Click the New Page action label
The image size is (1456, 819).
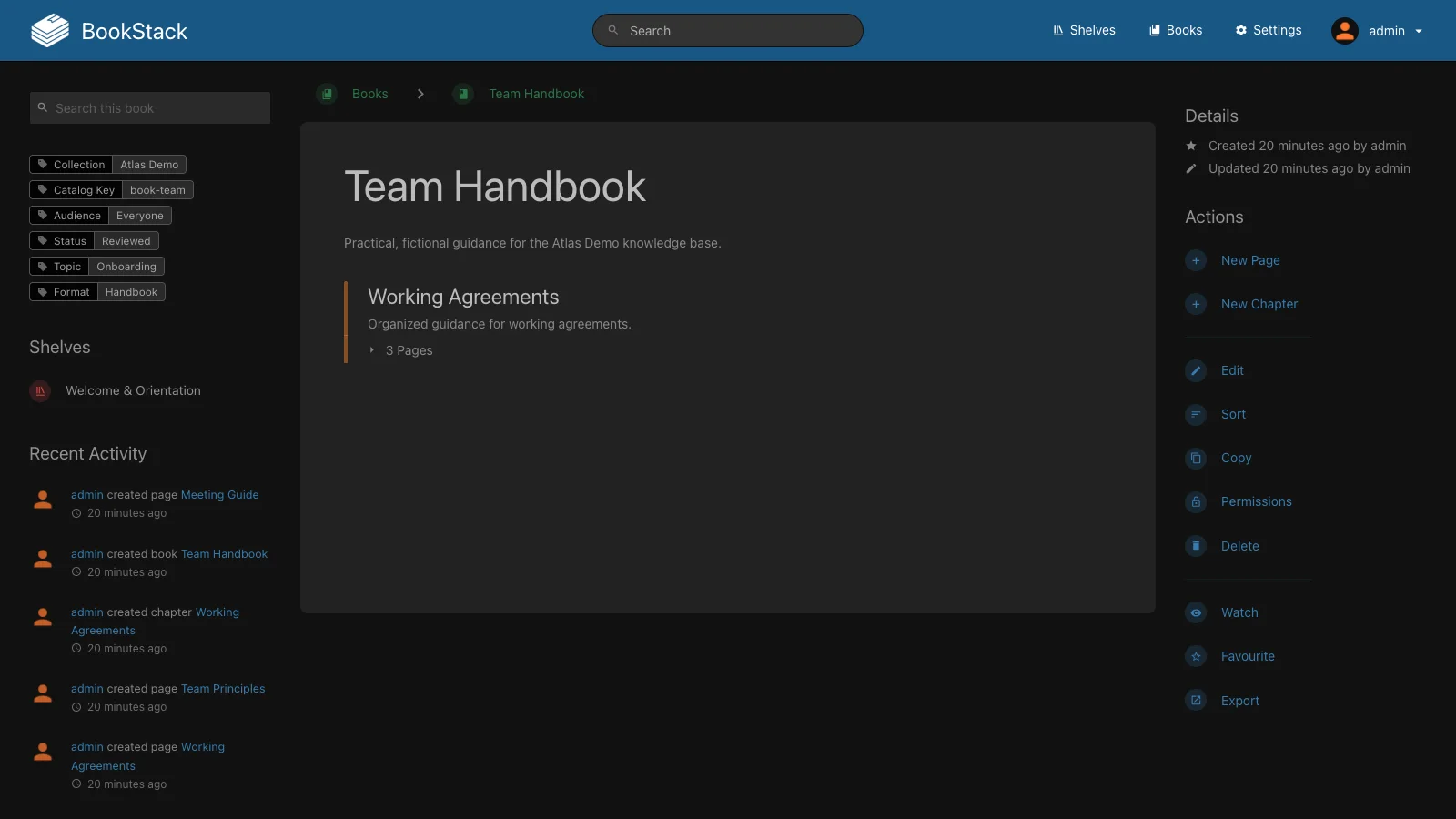click(1250, 260)
